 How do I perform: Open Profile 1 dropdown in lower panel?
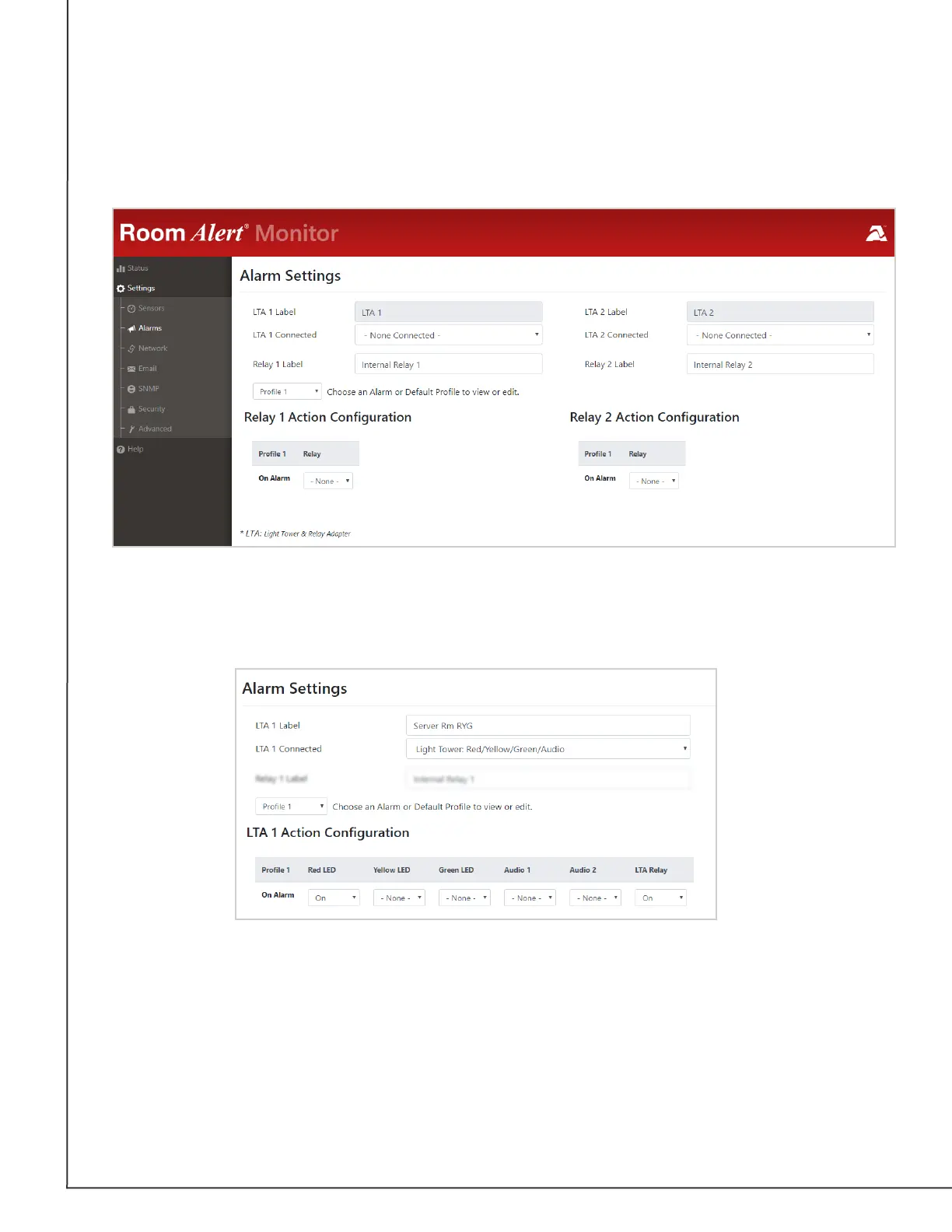pyautogui.click(x=291, y=807)
